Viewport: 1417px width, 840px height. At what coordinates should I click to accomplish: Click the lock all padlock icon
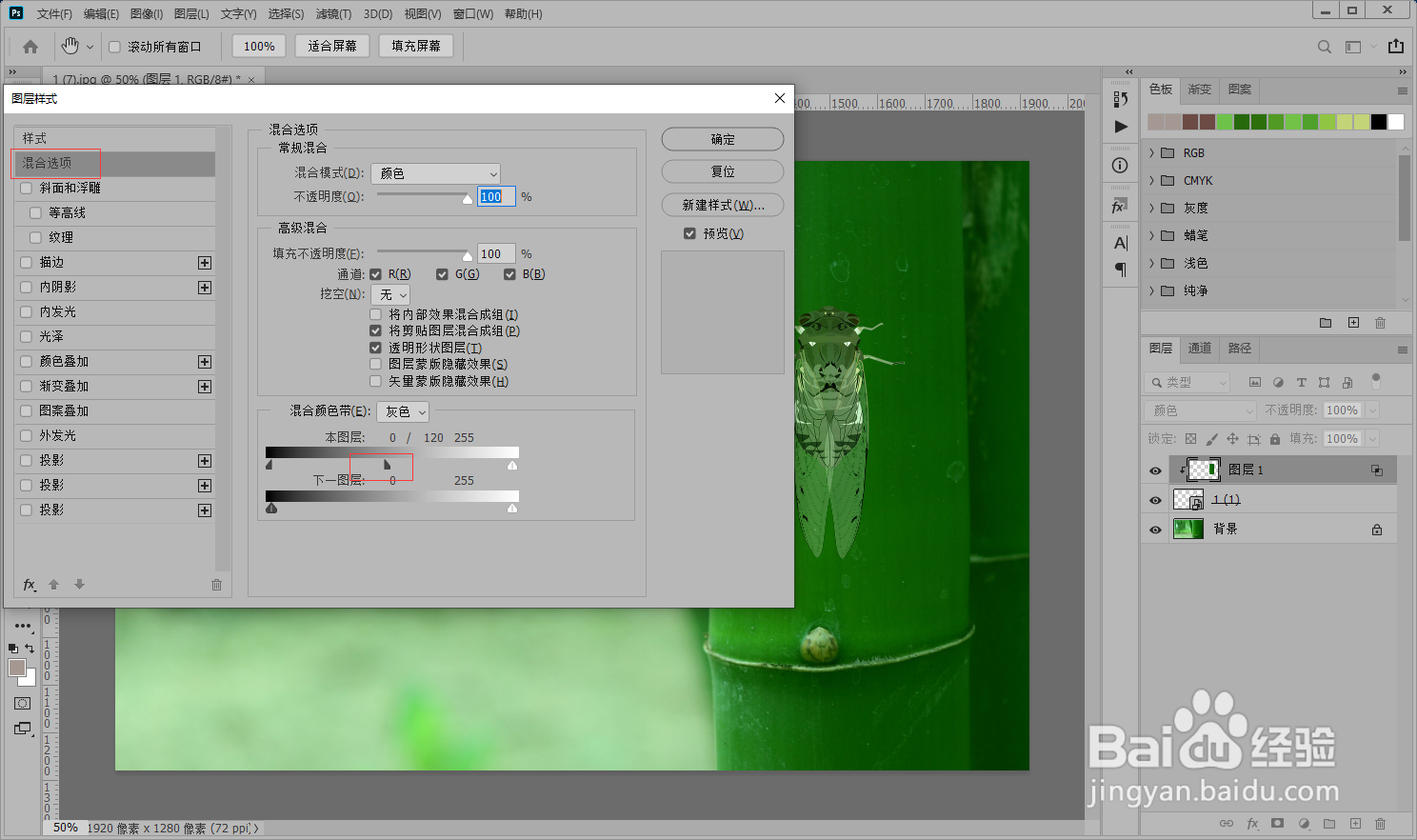point(1274,439)
